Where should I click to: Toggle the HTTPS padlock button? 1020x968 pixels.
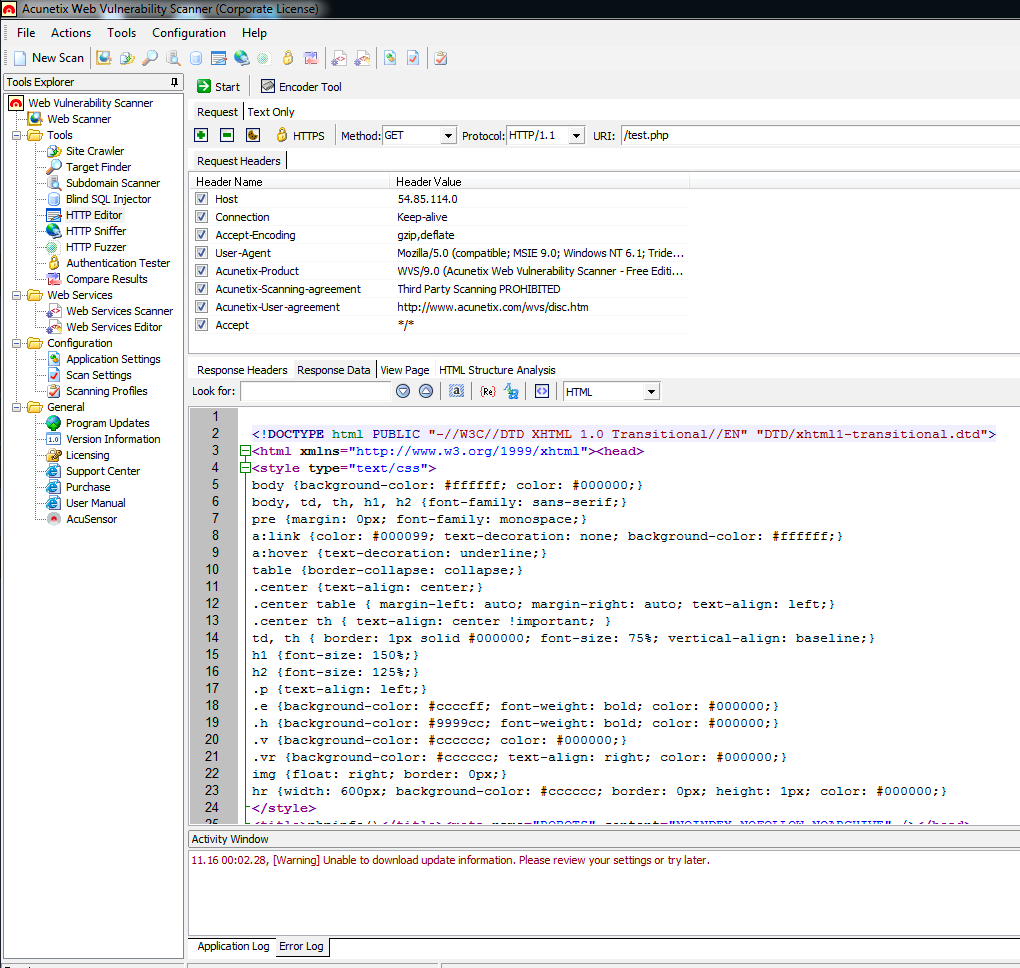pyautogui.click(x=300, y=135)
